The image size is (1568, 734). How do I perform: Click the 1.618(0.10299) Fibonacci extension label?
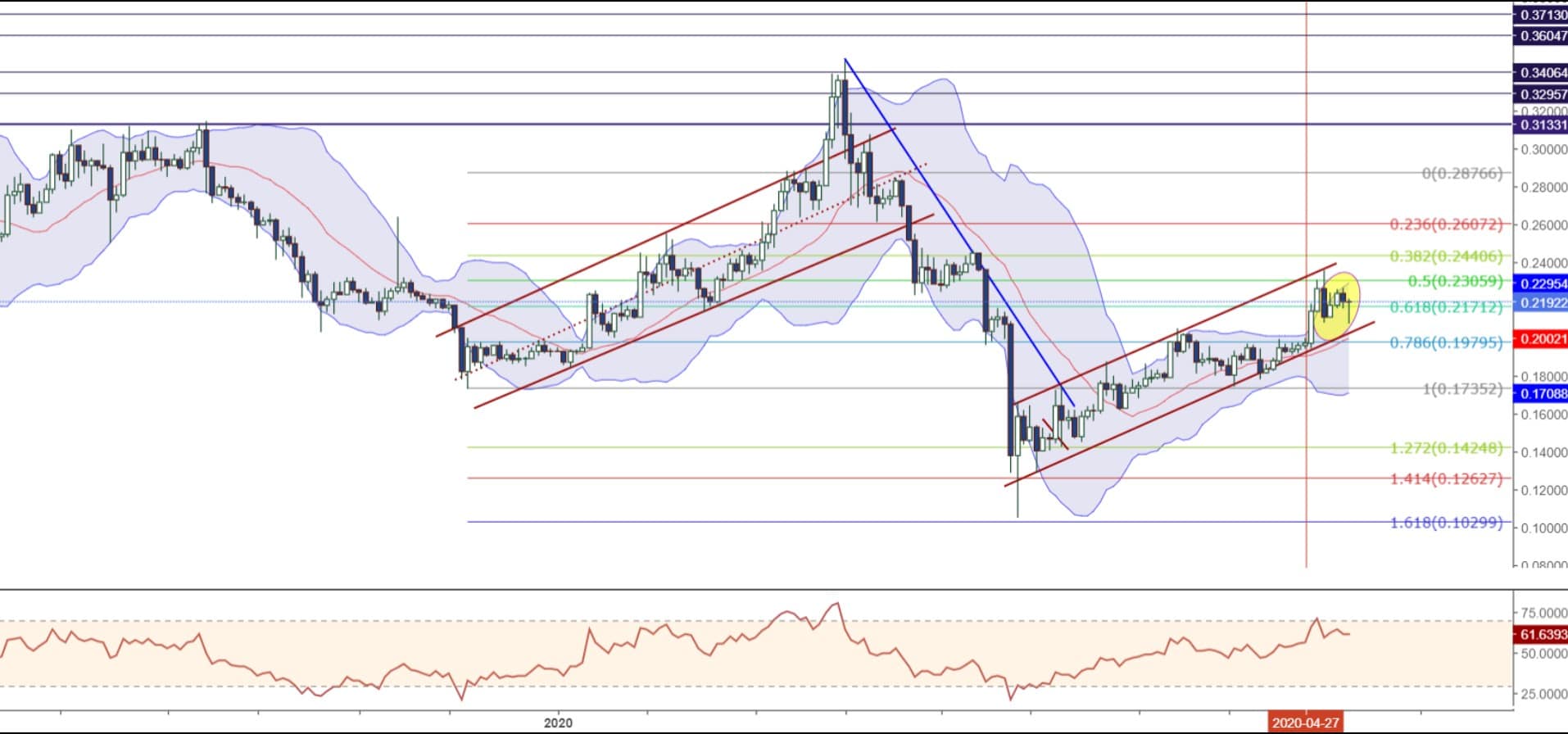click(1446, 523)
